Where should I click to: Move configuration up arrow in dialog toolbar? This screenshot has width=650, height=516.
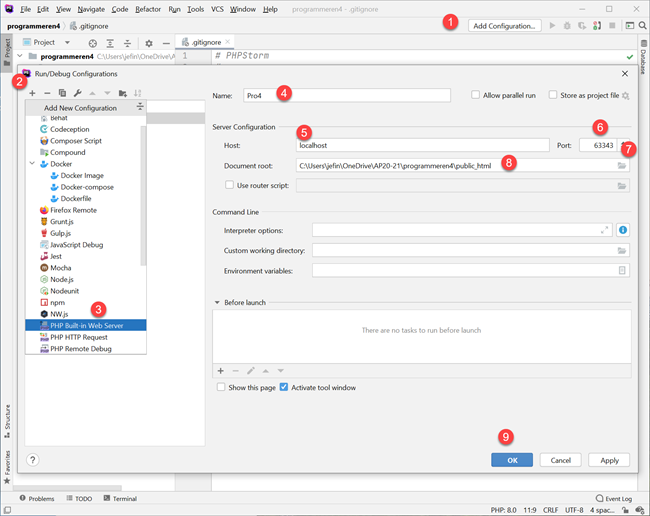click(x=92, y=93)
